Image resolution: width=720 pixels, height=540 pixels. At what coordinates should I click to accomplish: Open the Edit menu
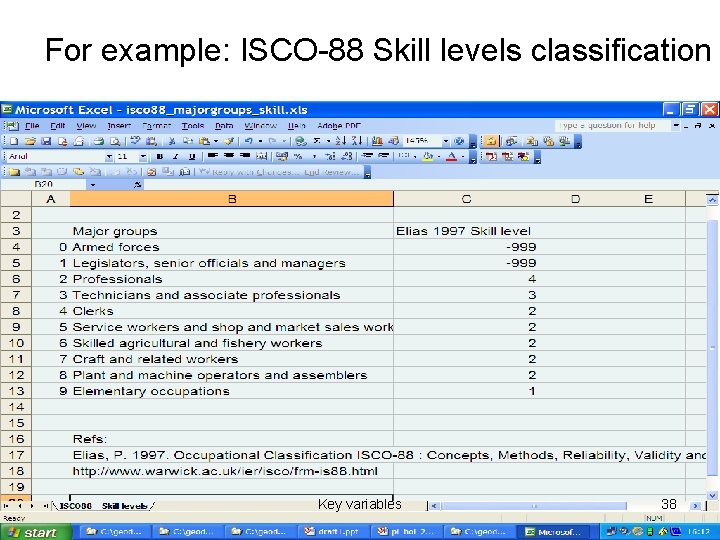tap(57, 125)
